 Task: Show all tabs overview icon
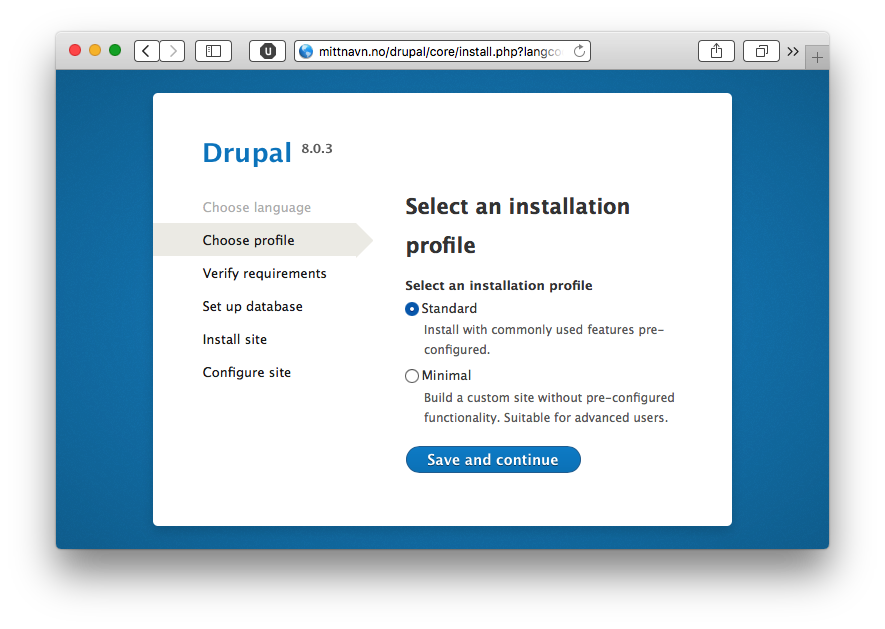(x=761, y=51)
